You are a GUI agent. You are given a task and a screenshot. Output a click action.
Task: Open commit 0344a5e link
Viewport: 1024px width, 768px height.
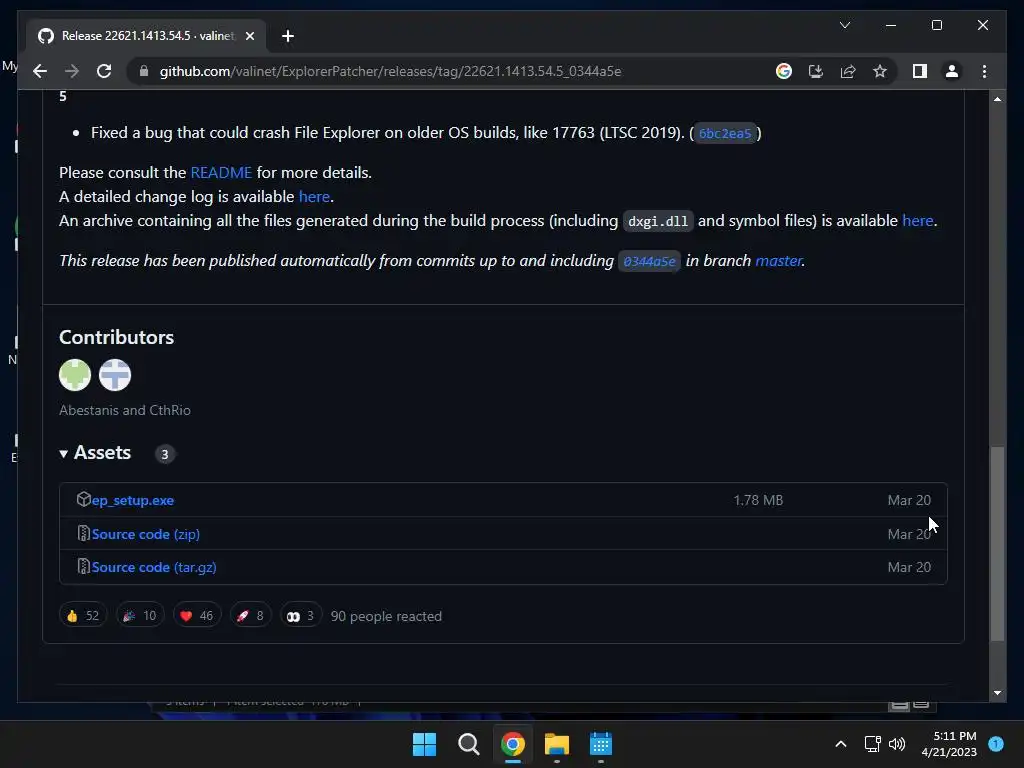649,261
